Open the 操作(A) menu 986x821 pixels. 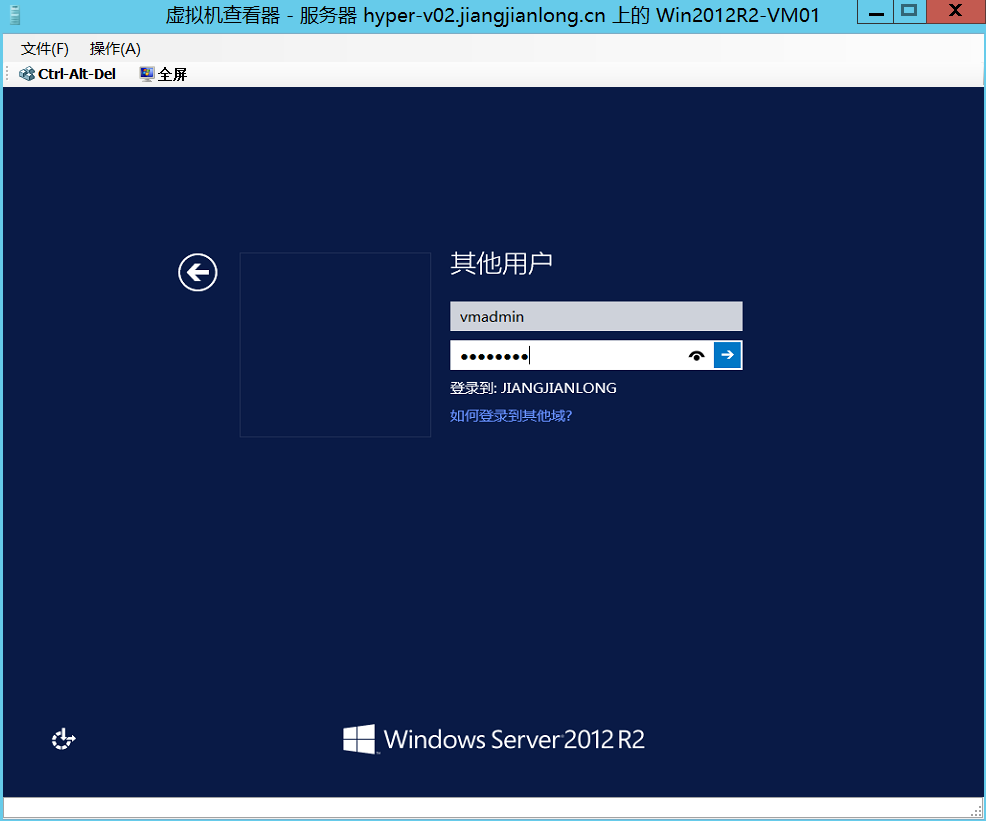click(x=115, y=48)
